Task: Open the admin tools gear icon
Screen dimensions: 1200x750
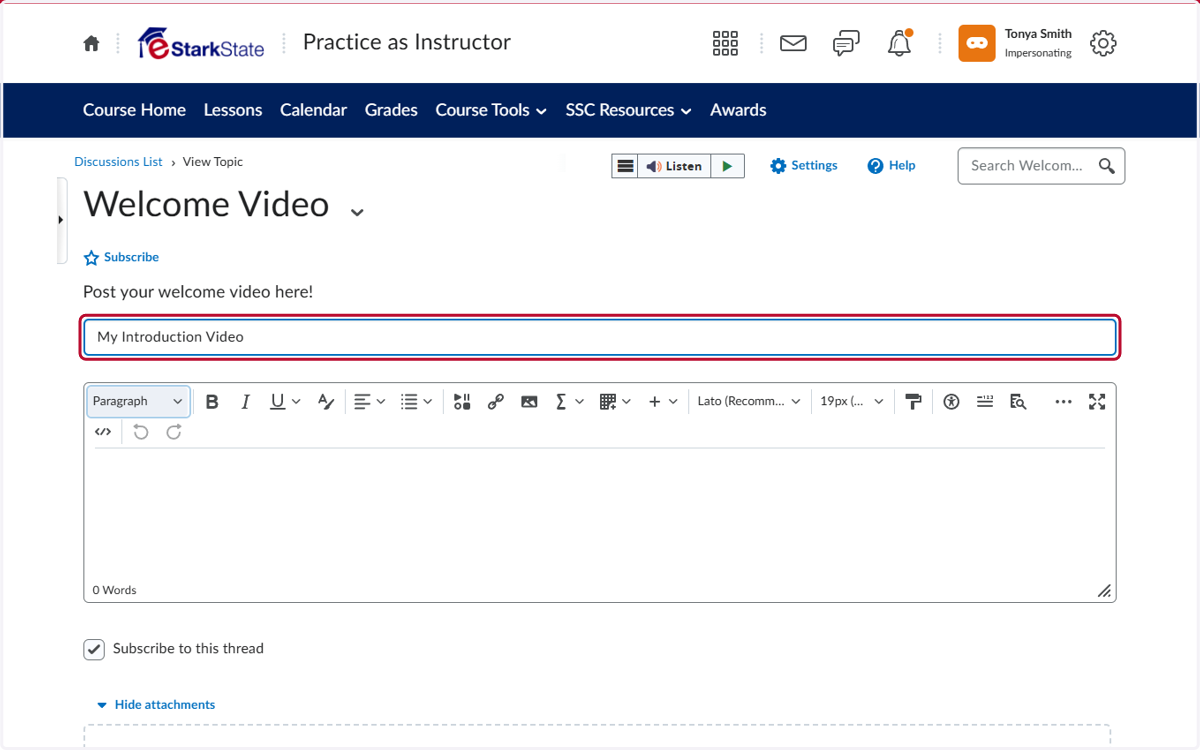Action: (1103, 43)
